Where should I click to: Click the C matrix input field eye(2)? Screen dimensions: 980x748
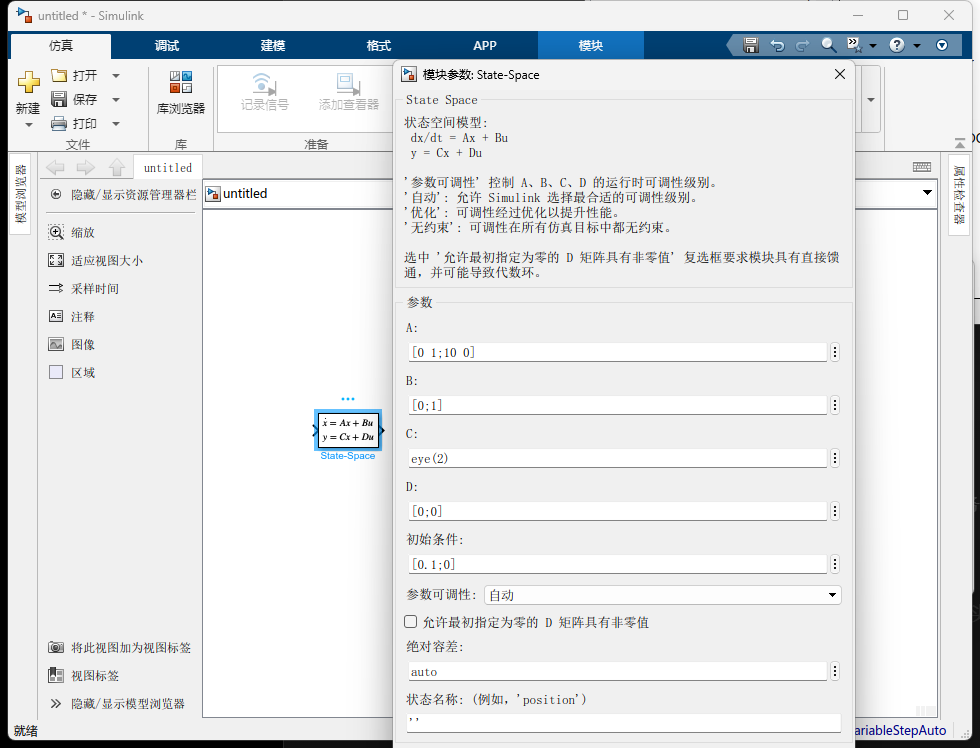point(618,458)
